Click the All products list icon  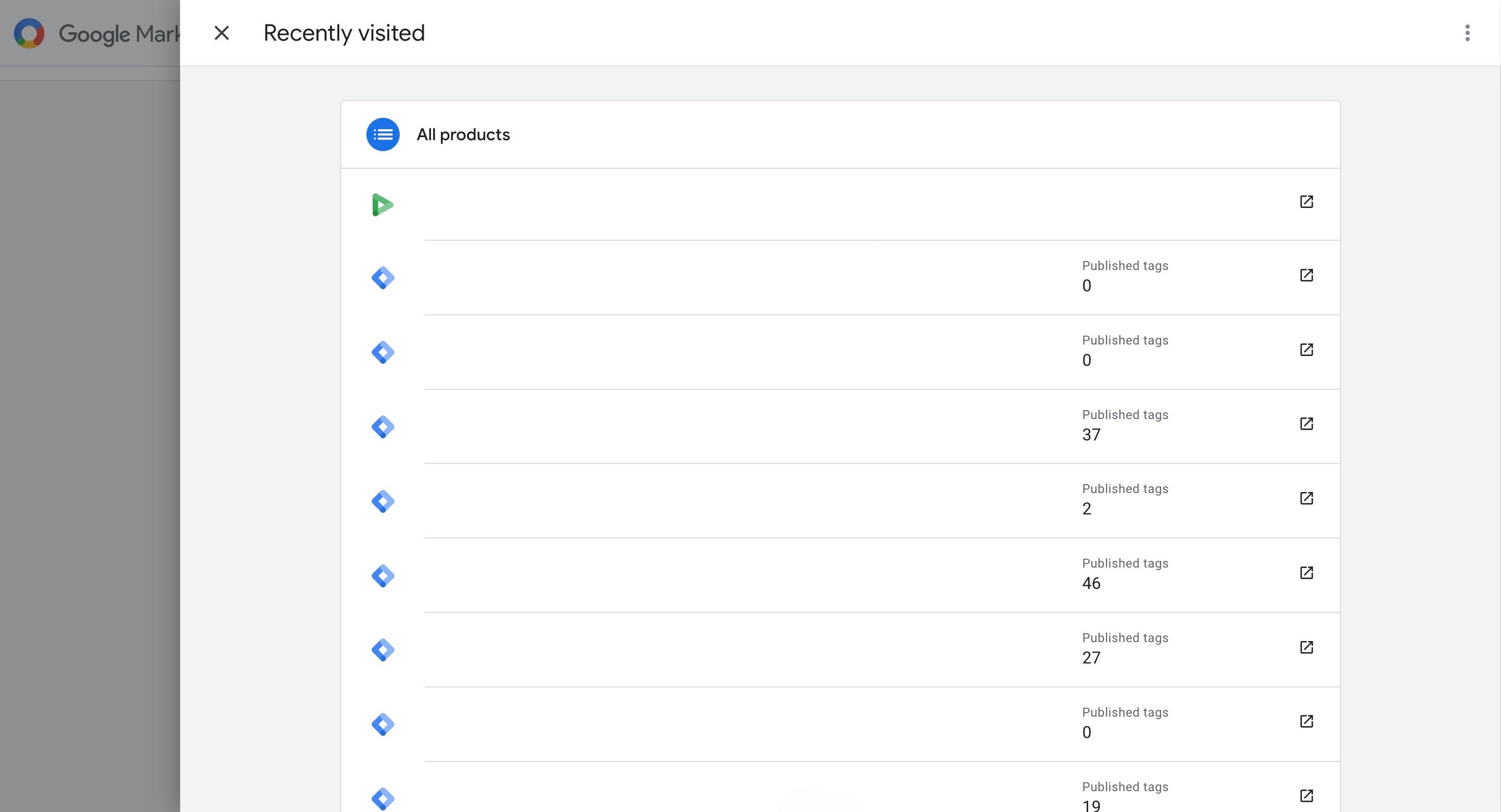383,134
